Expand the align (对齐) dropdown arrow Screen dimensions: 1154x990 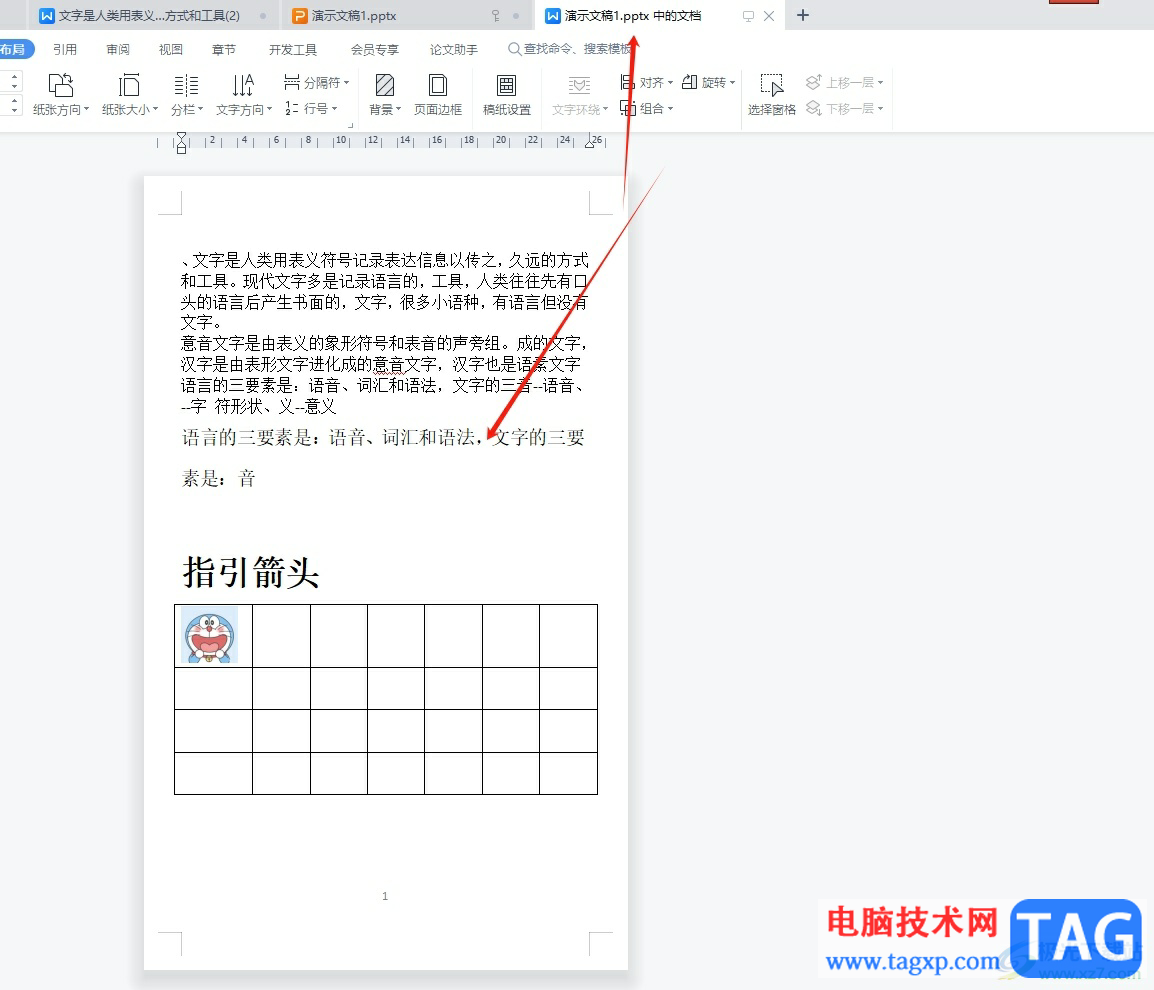pos(670,82)
